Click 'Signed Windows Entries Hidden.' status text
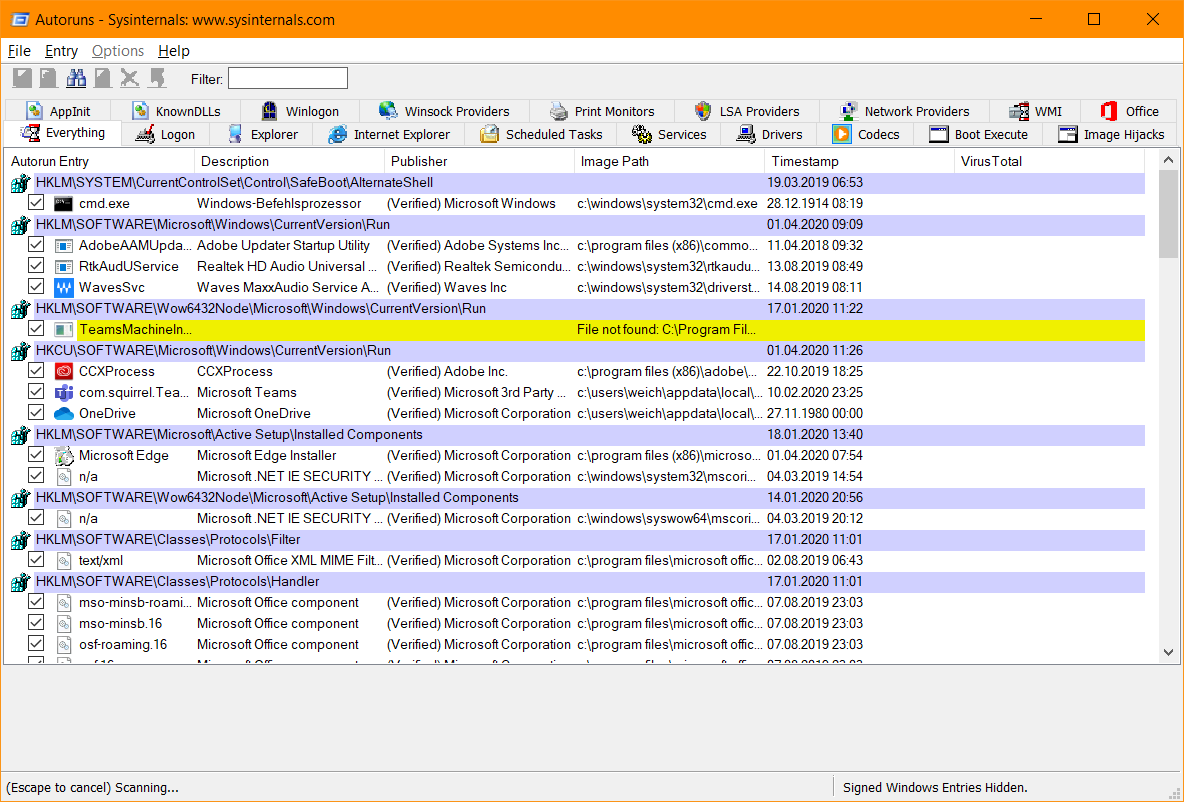Screen dimensions: 1184x802 tap(935, 788)
